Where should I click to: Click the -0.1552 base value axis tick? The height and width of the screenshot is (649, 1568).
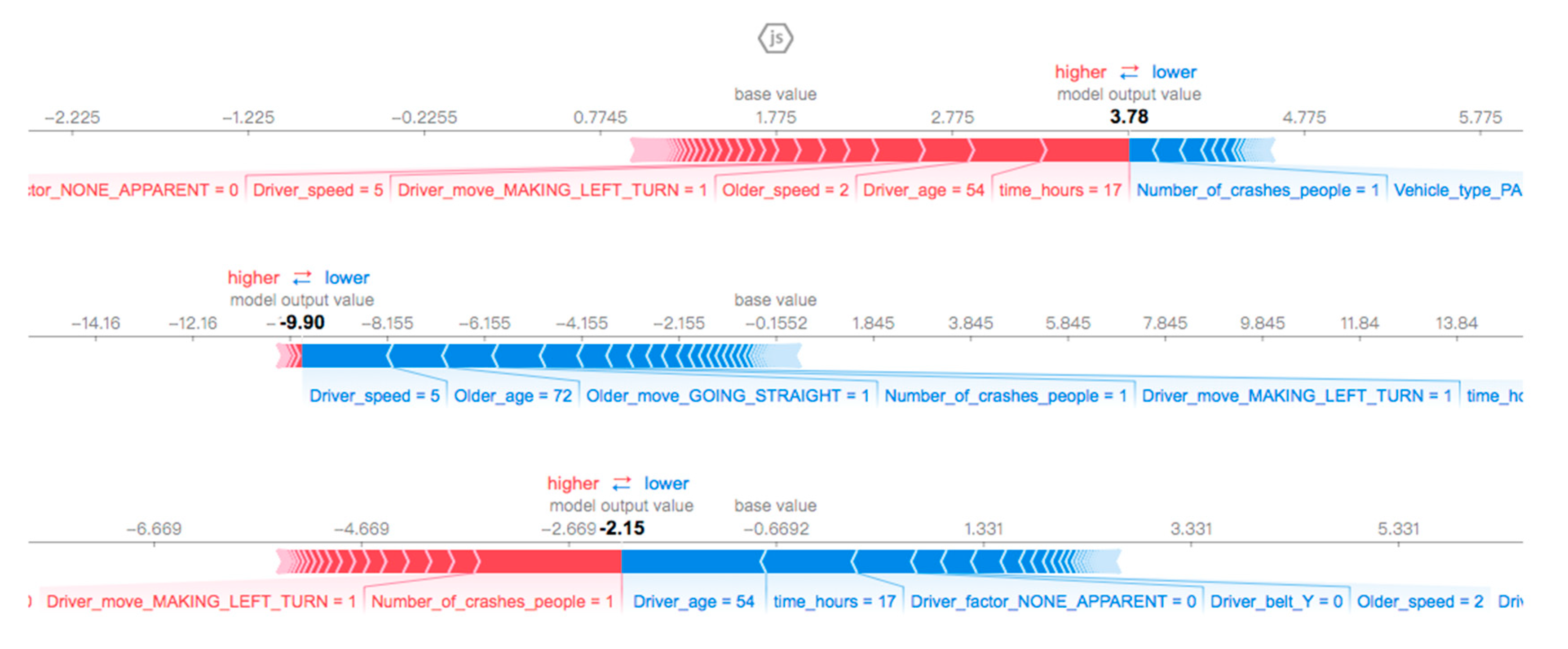776,323
